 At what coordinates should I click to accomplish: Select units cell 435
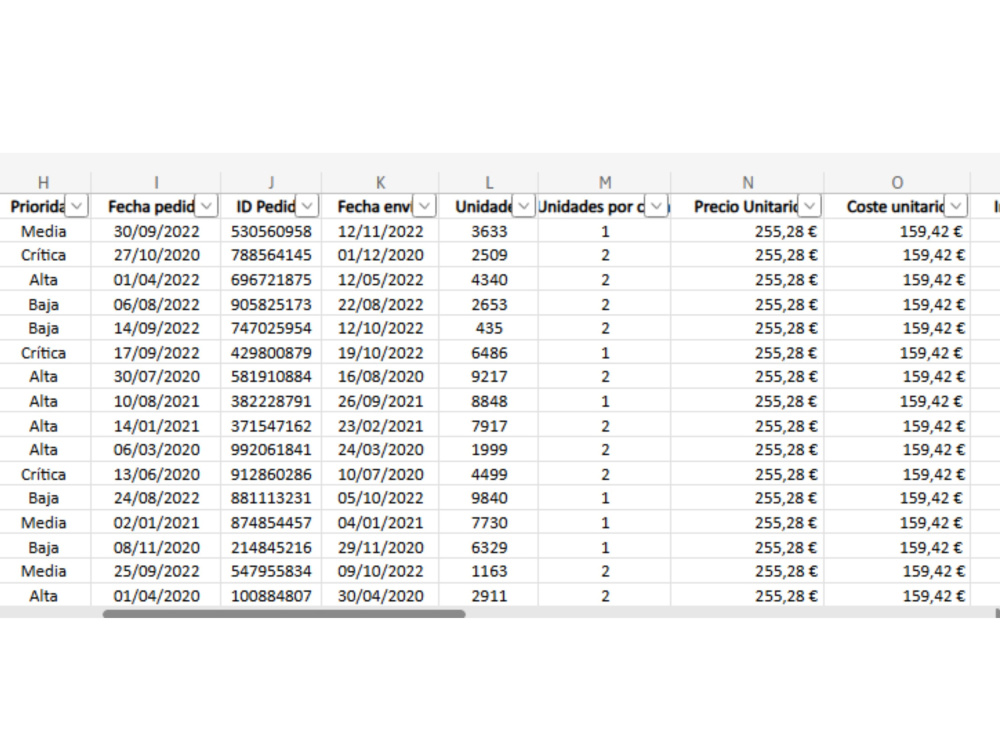pyautogui.click(x=489, y=328)
